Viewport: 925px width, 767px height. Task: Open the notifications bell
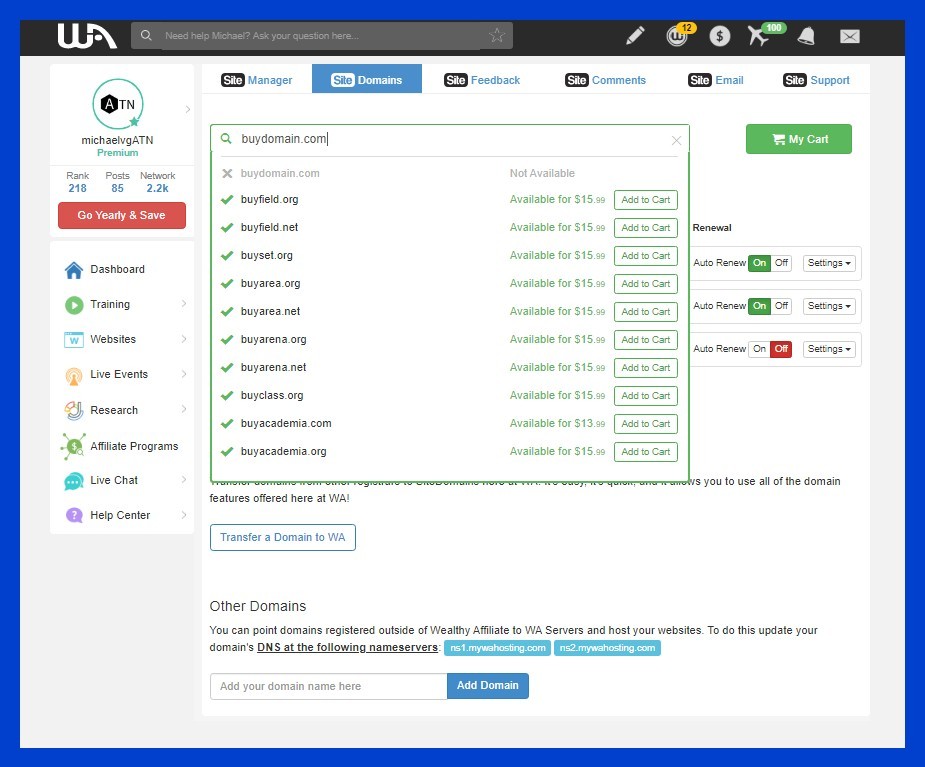[x=806, y=36]
